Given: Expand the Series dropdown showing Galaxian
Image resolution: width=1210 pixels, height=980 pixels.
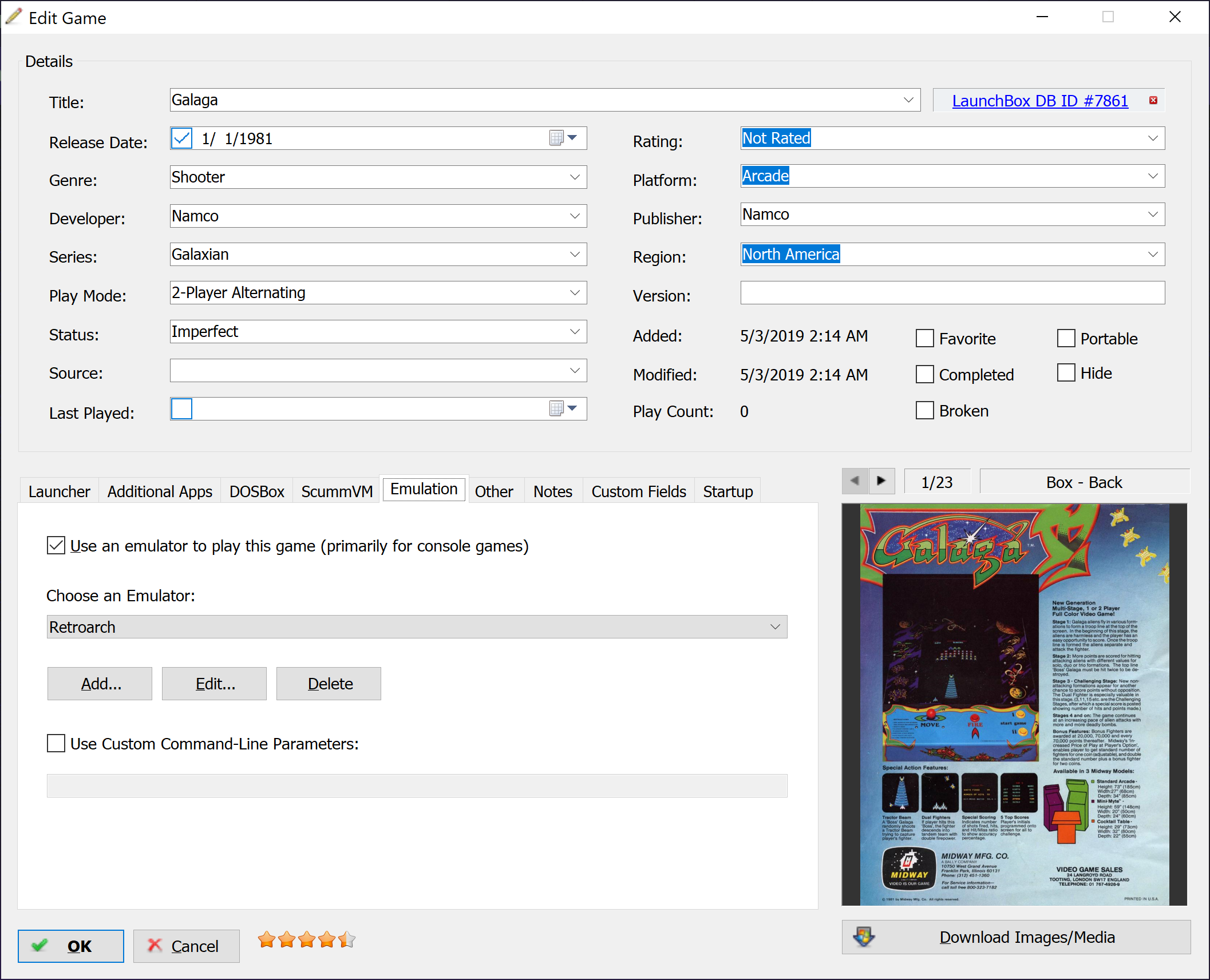Looking at the screenshot, I should point(575,255).
